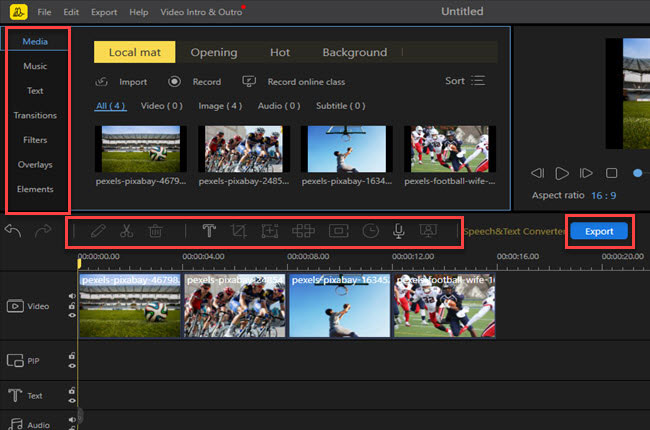Hide the Video track with eye icon

point(72,315)
